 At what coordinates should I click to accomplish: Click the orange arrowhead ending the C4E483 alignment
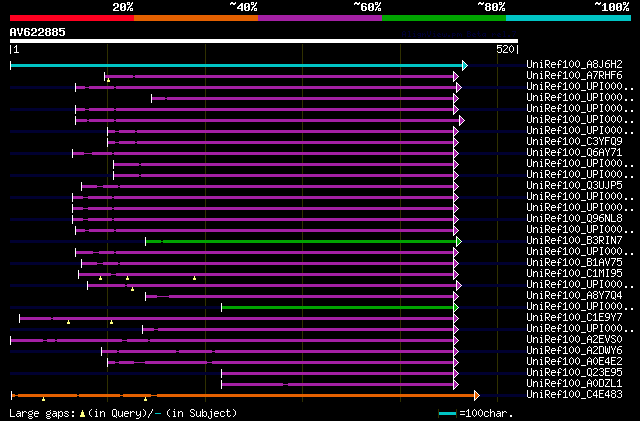pos(477,395)
